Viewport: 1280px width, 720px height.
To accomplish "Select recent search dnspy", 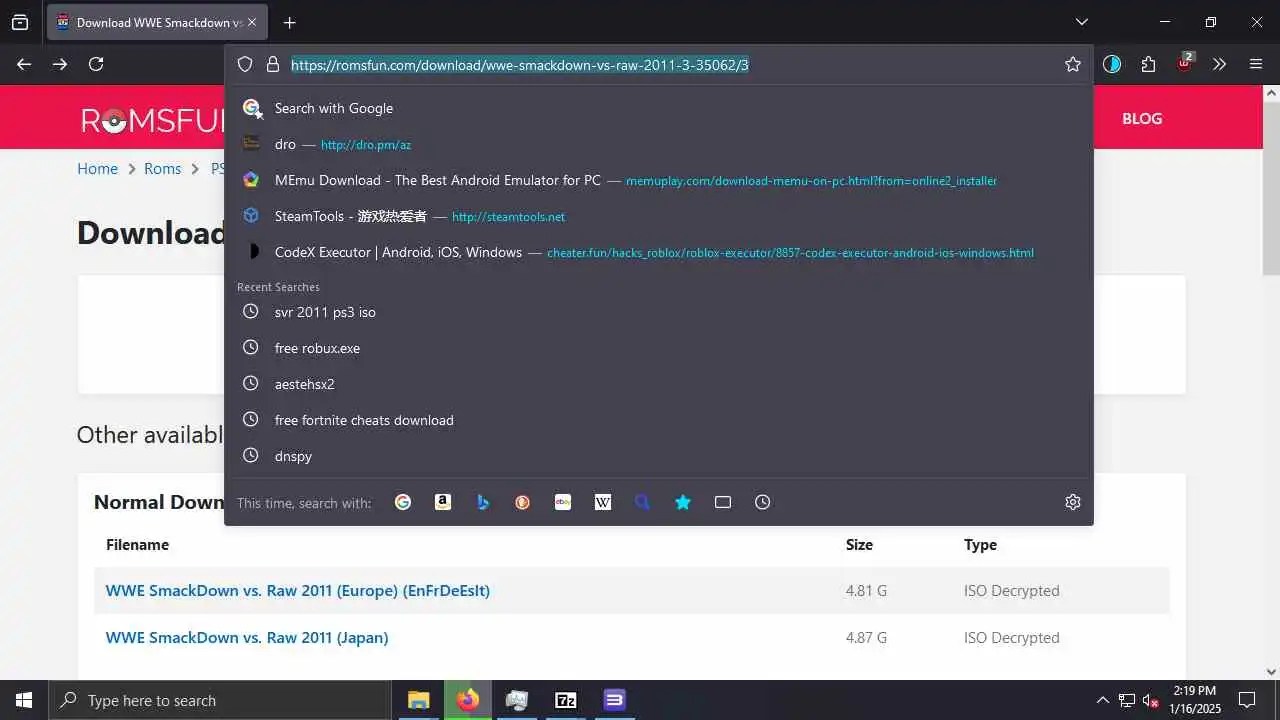I will coord(659,456).
